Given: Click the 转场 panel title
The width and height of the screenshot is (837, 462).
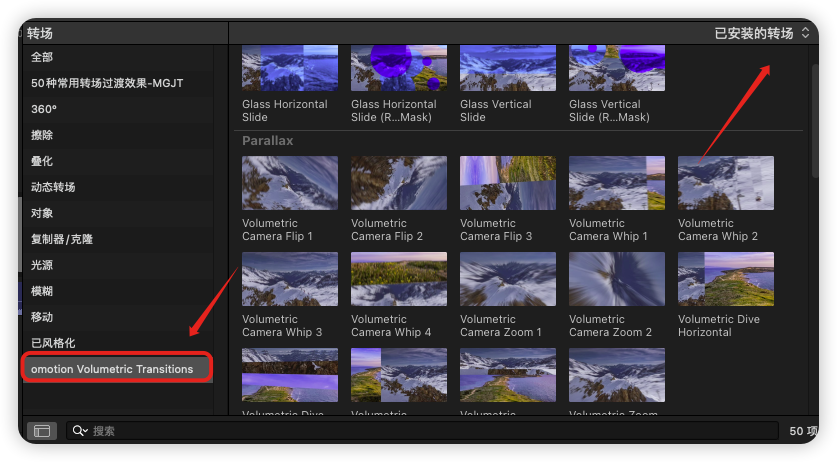Looking at the screenshot, I should (40, 33).
